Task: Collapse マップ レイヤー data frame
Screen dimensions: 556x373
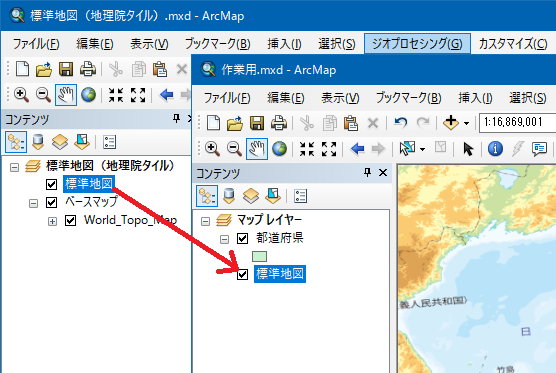Action: [x=205, y=221]
